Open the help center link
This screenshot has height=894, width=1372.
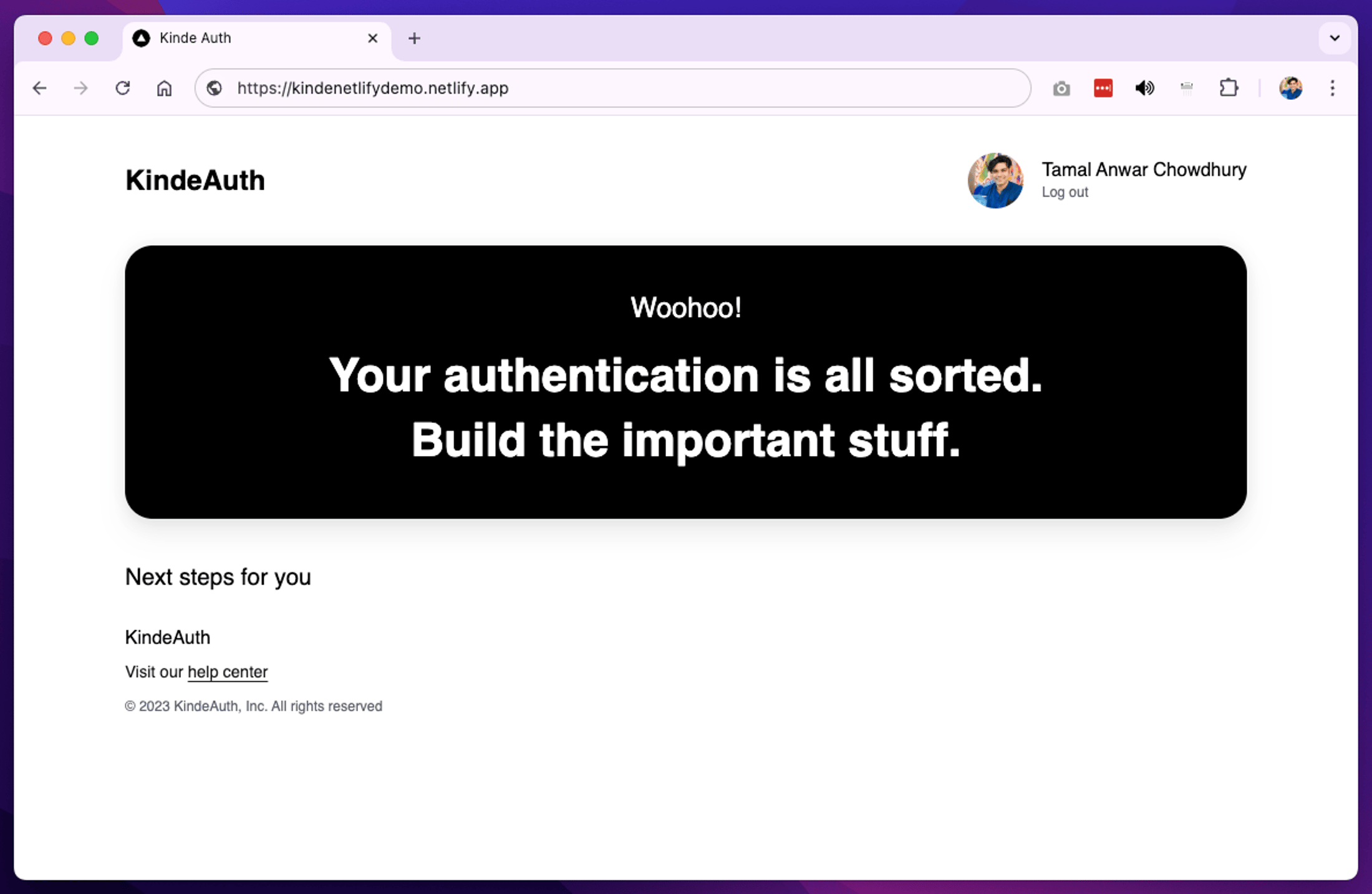[x=227, y=672]
